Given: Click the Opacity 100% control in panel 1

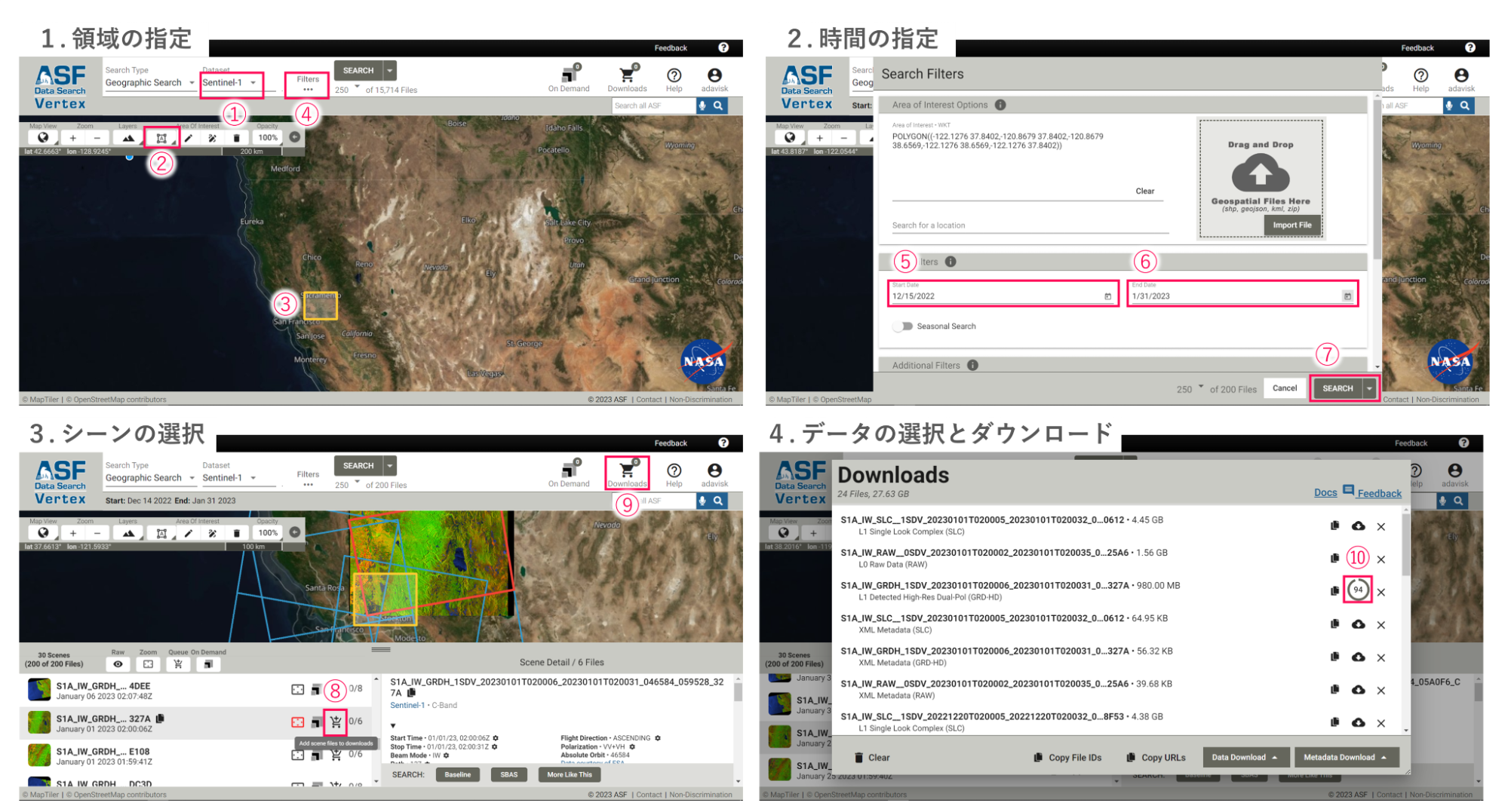Looking at the screenshot, I should [x=268, y=138].
